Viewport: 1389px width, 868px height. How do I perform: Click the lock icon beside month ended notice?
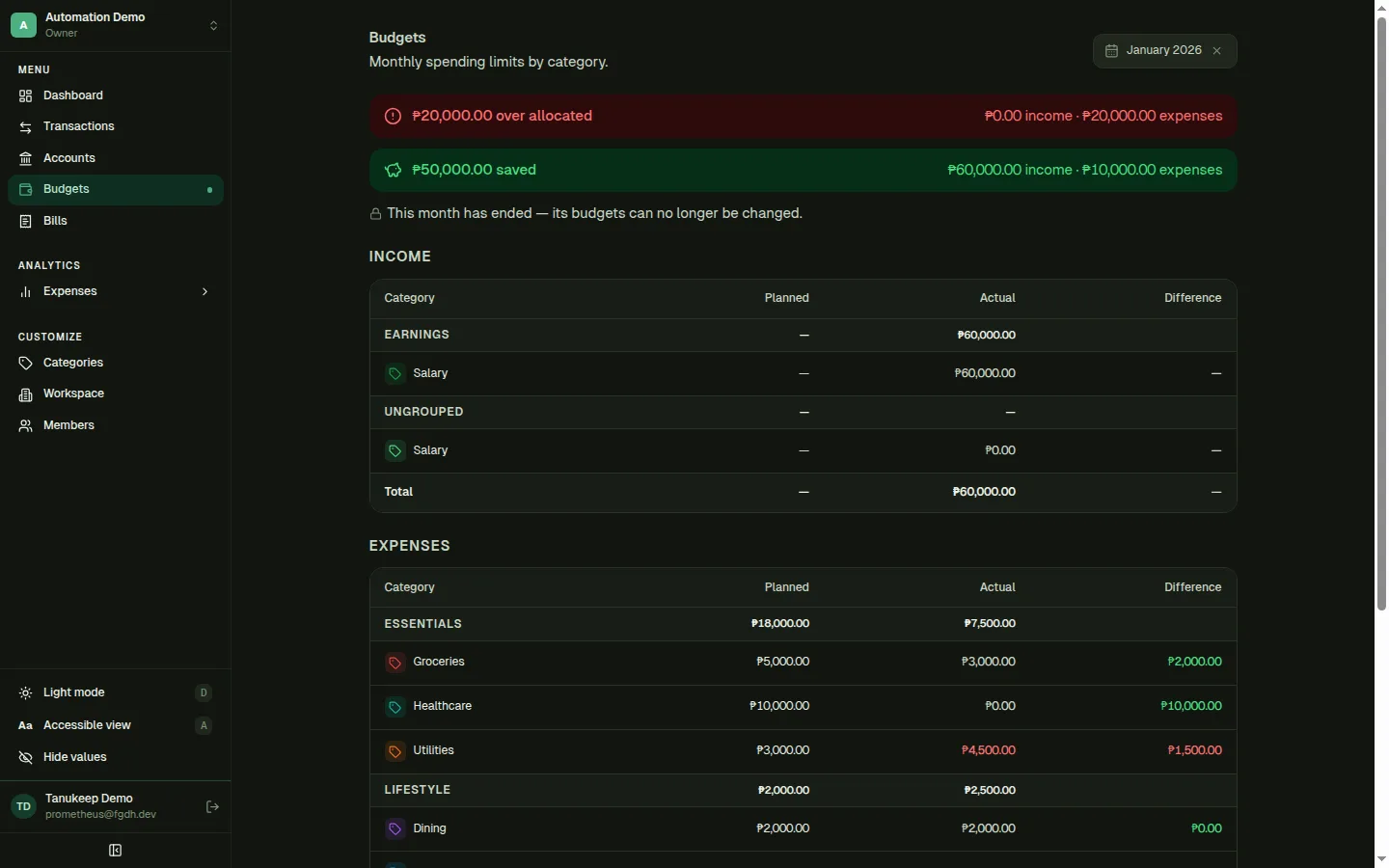coord(375,214)
